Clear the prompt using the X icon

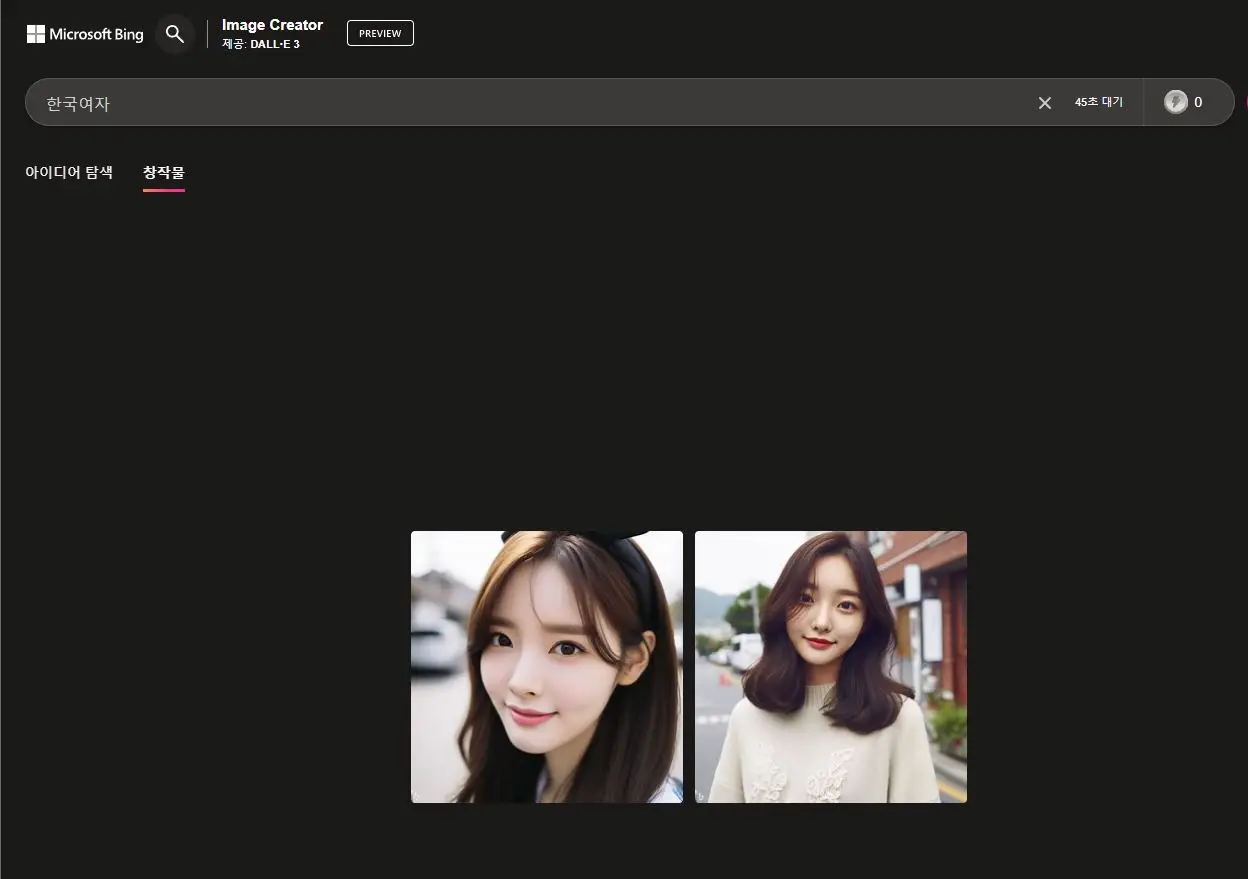click(x=1044, y=102)
